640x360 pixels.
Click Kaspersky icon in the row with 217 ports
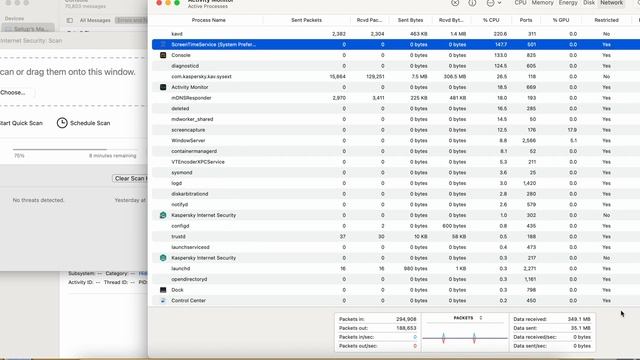pyautogui.click(x=163, y=258)
